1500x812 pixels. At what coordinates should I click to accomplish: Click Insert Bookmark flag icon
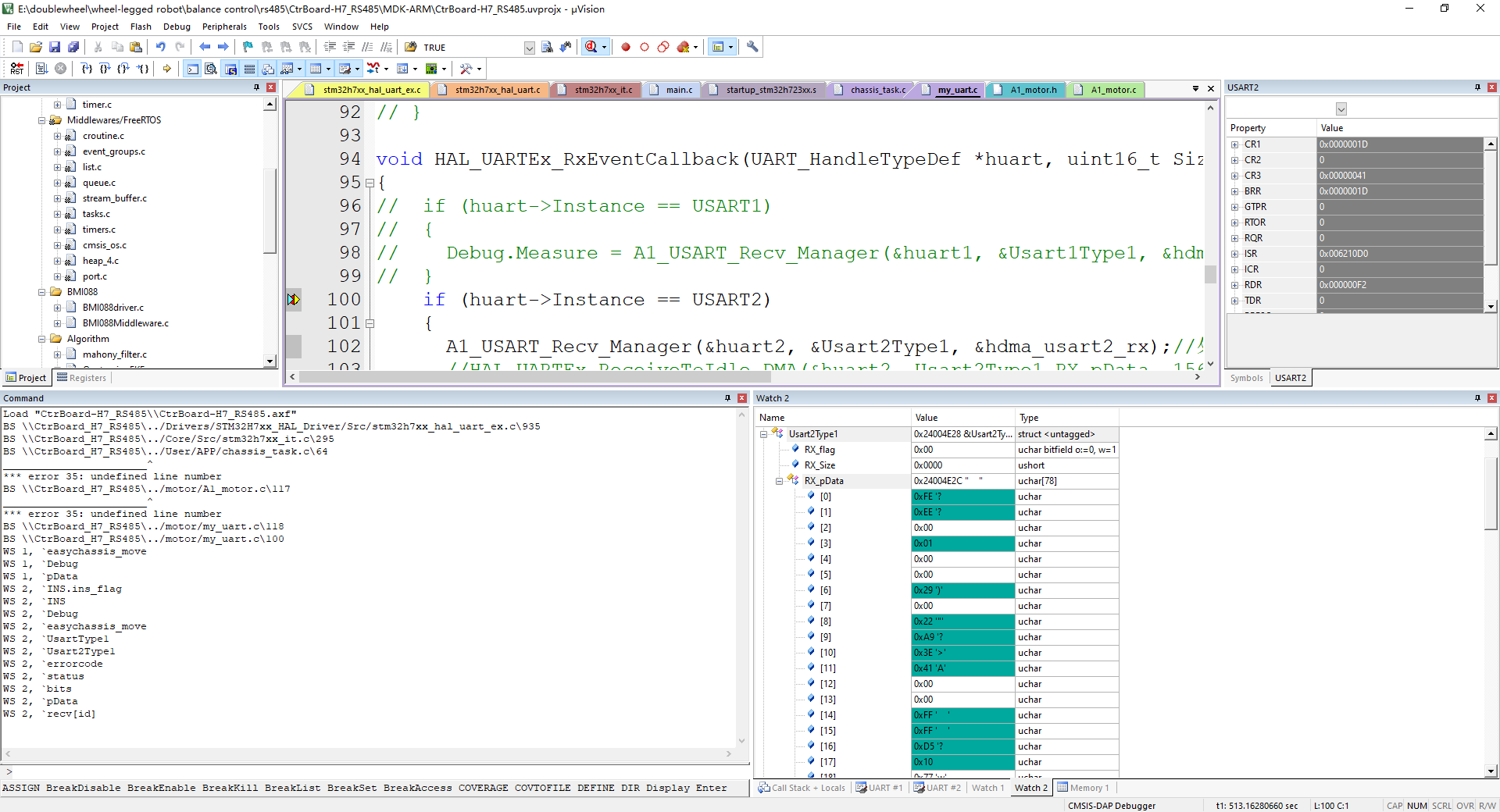248,47
